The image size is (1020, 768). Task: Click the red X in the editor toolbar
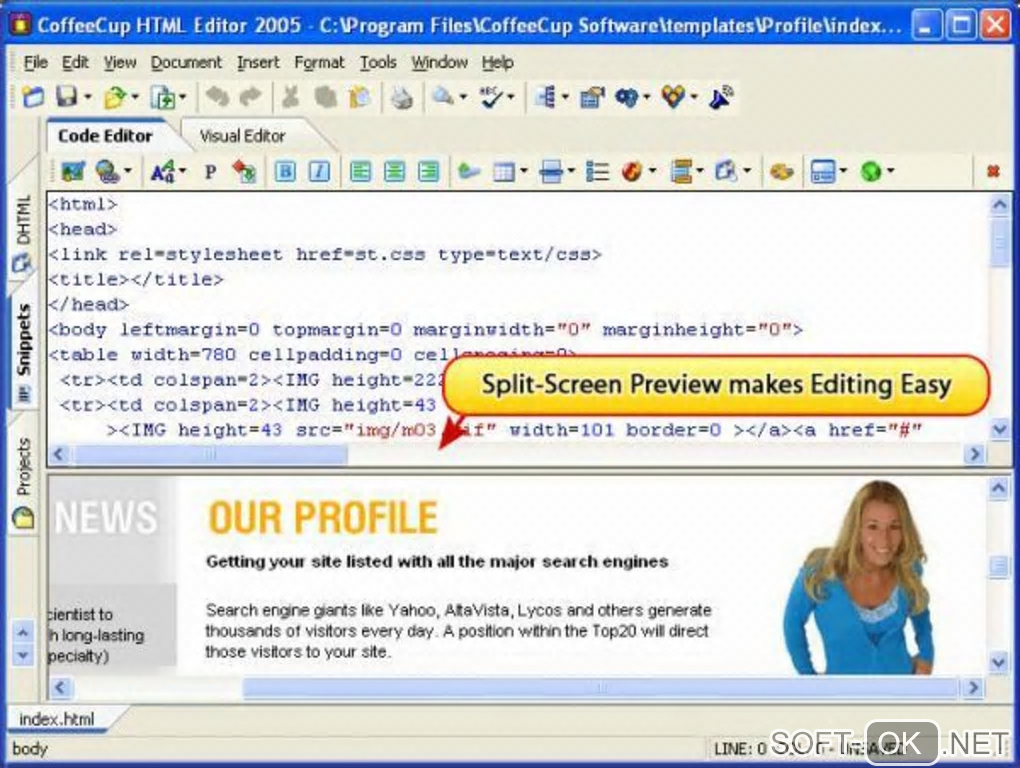tap(993, 171)
